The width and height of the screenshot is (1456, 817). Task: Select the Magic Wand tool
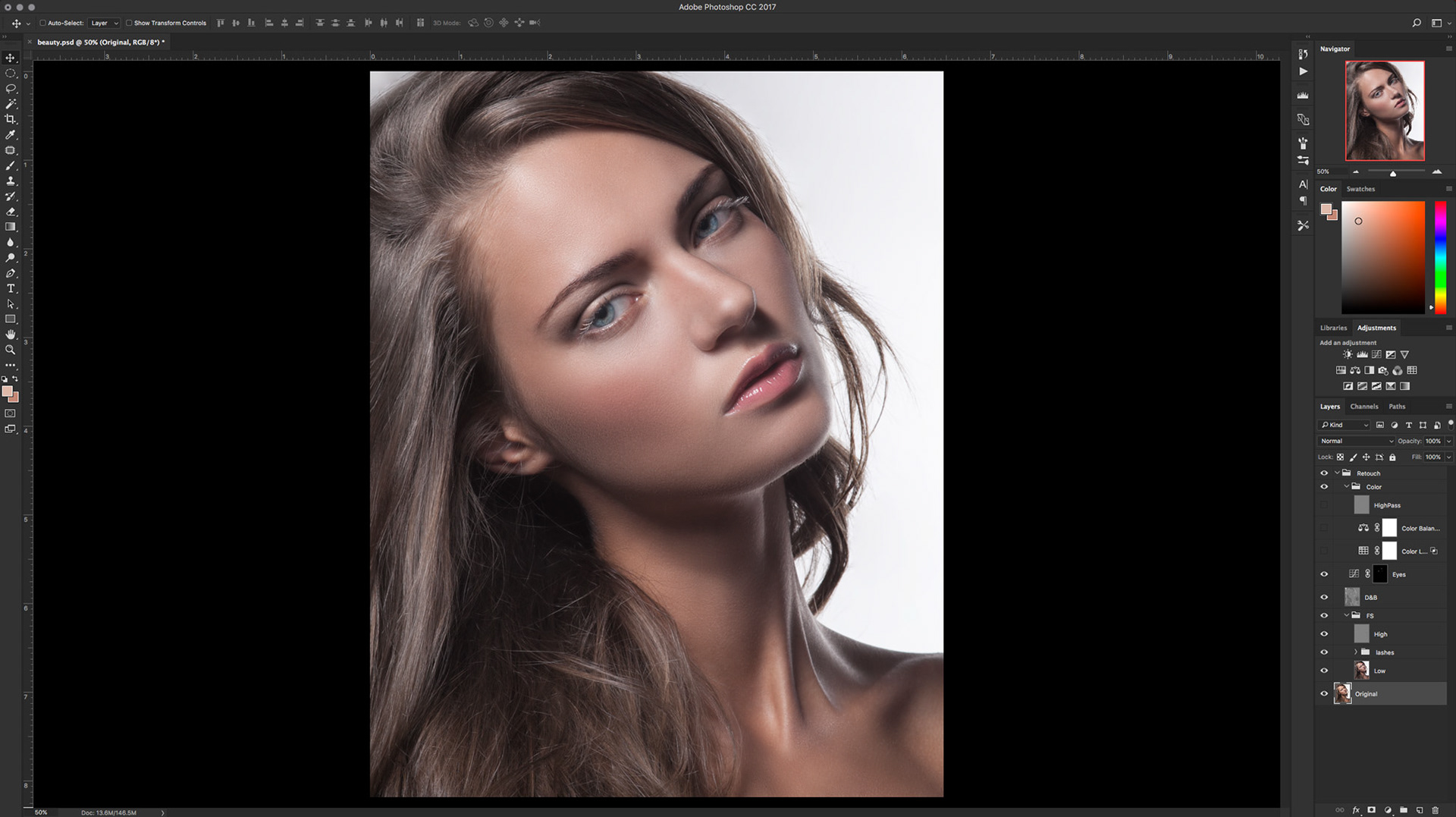point(11,104)
